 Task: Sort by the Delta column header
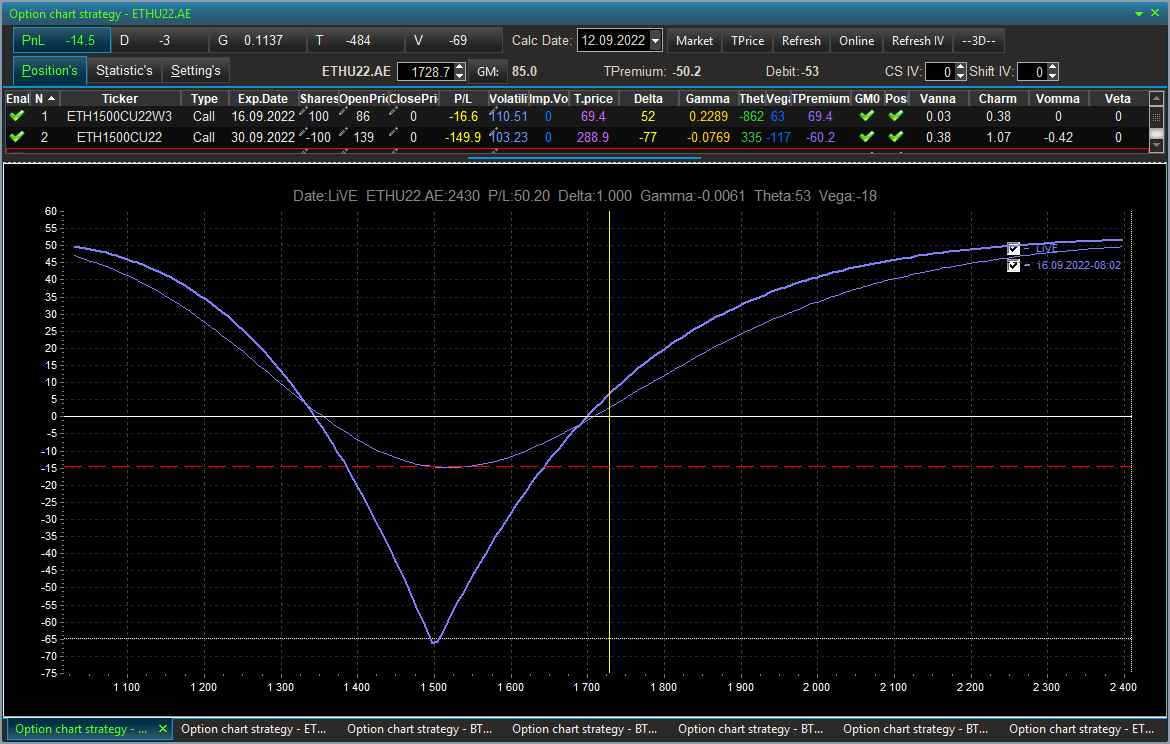click(648, 99)
